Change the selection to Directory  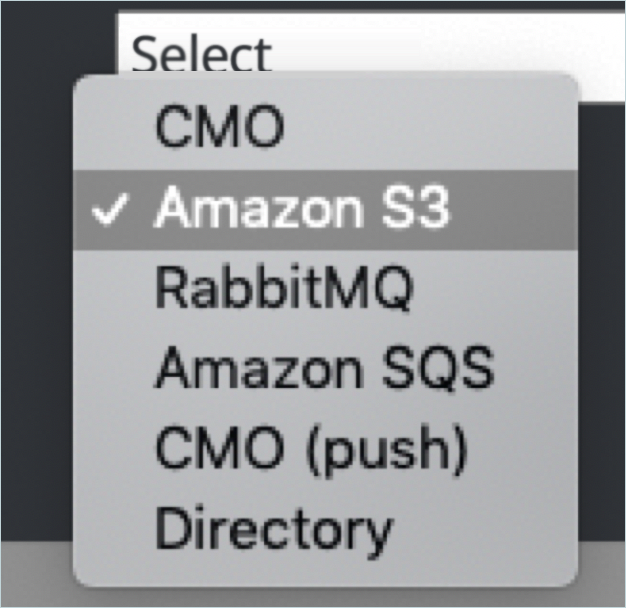pos(273,530)
